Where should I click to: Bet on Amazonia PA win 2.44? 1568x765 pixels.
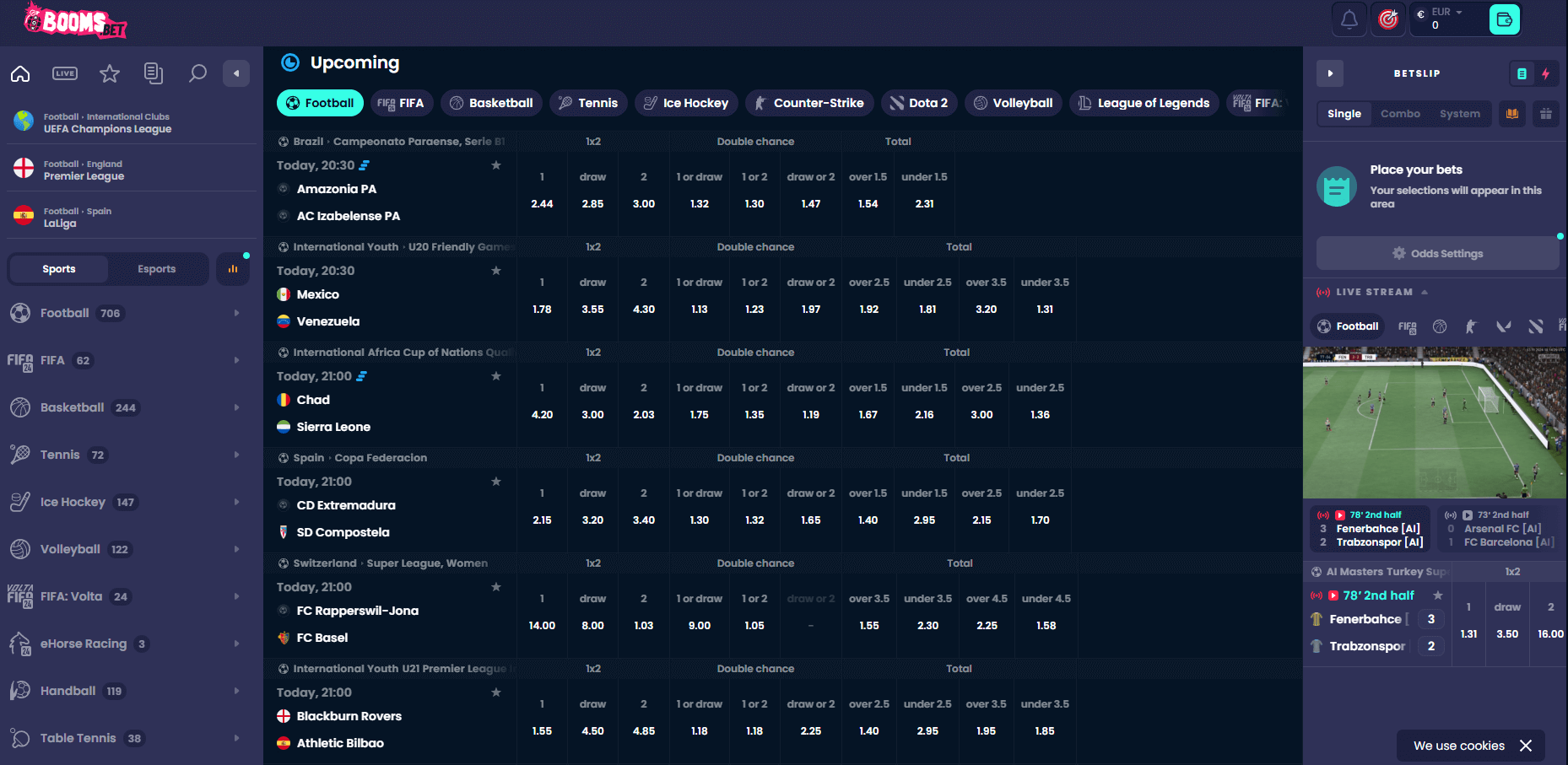click(542, 203)
